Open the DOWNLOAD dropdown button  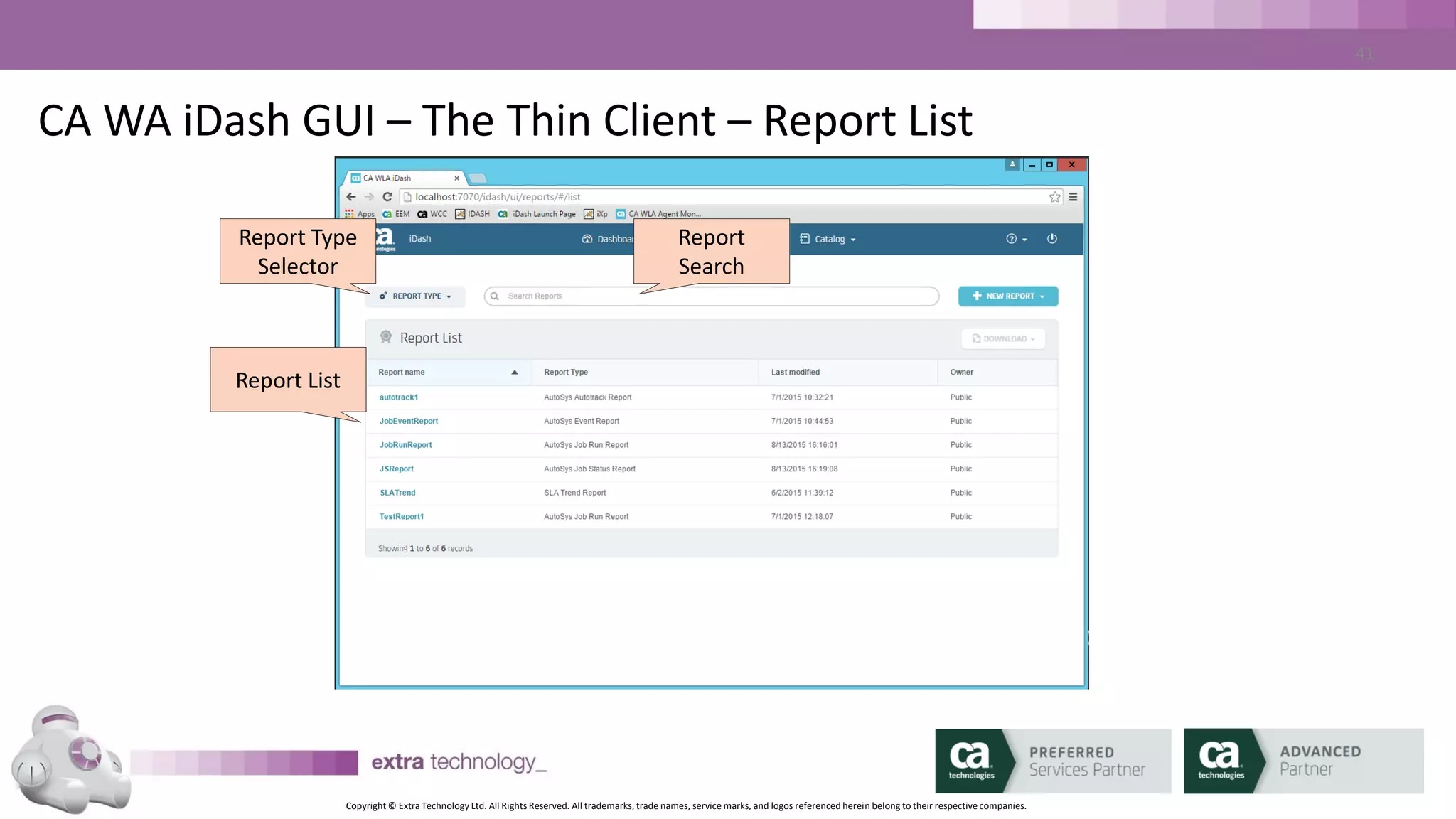pyautogui.click(x=1003, y=339)
